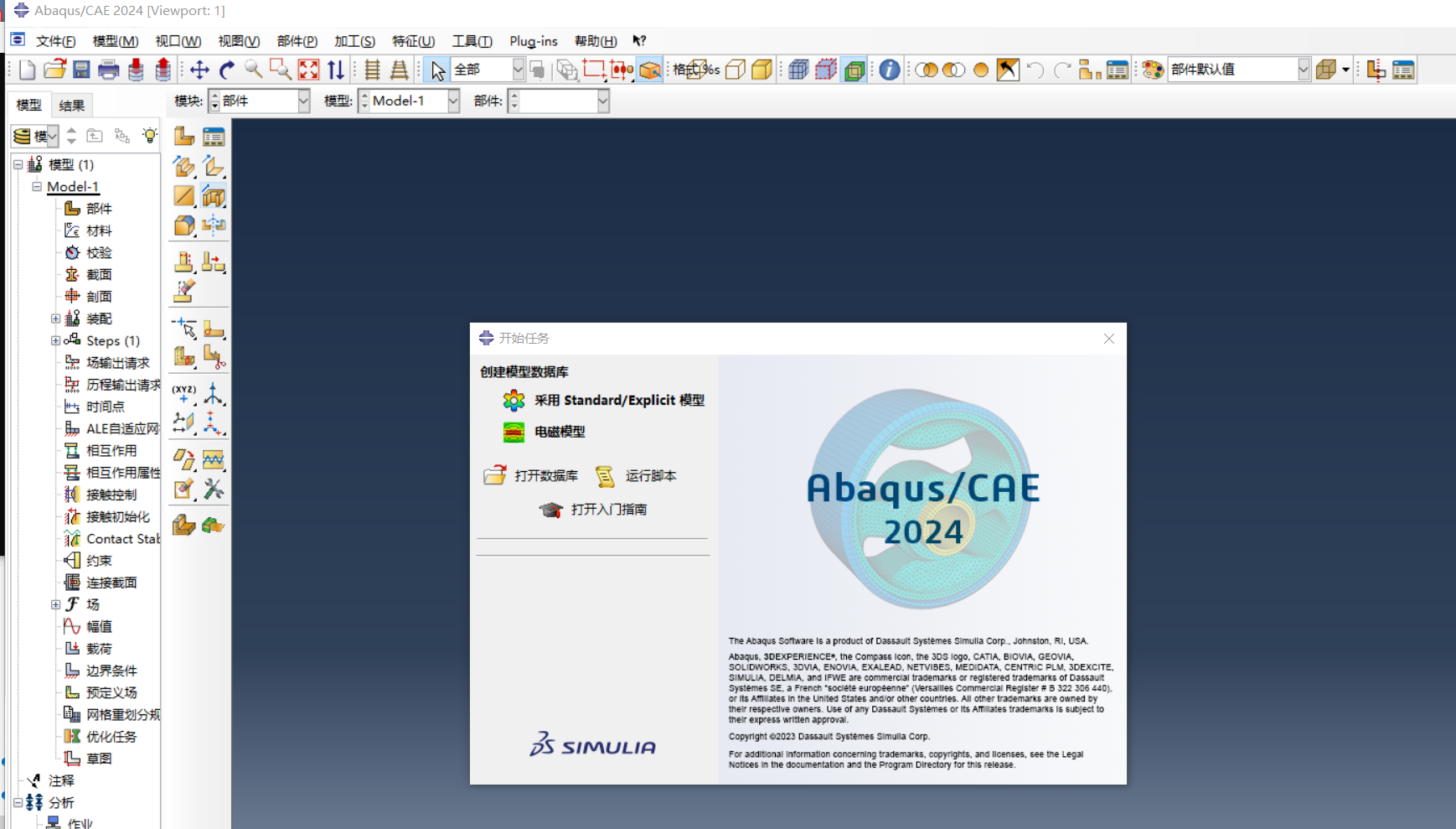Screen dimensions: 1456x829
Task: Open the Part Manager icon in toolbox
Action: click(214, 136)
